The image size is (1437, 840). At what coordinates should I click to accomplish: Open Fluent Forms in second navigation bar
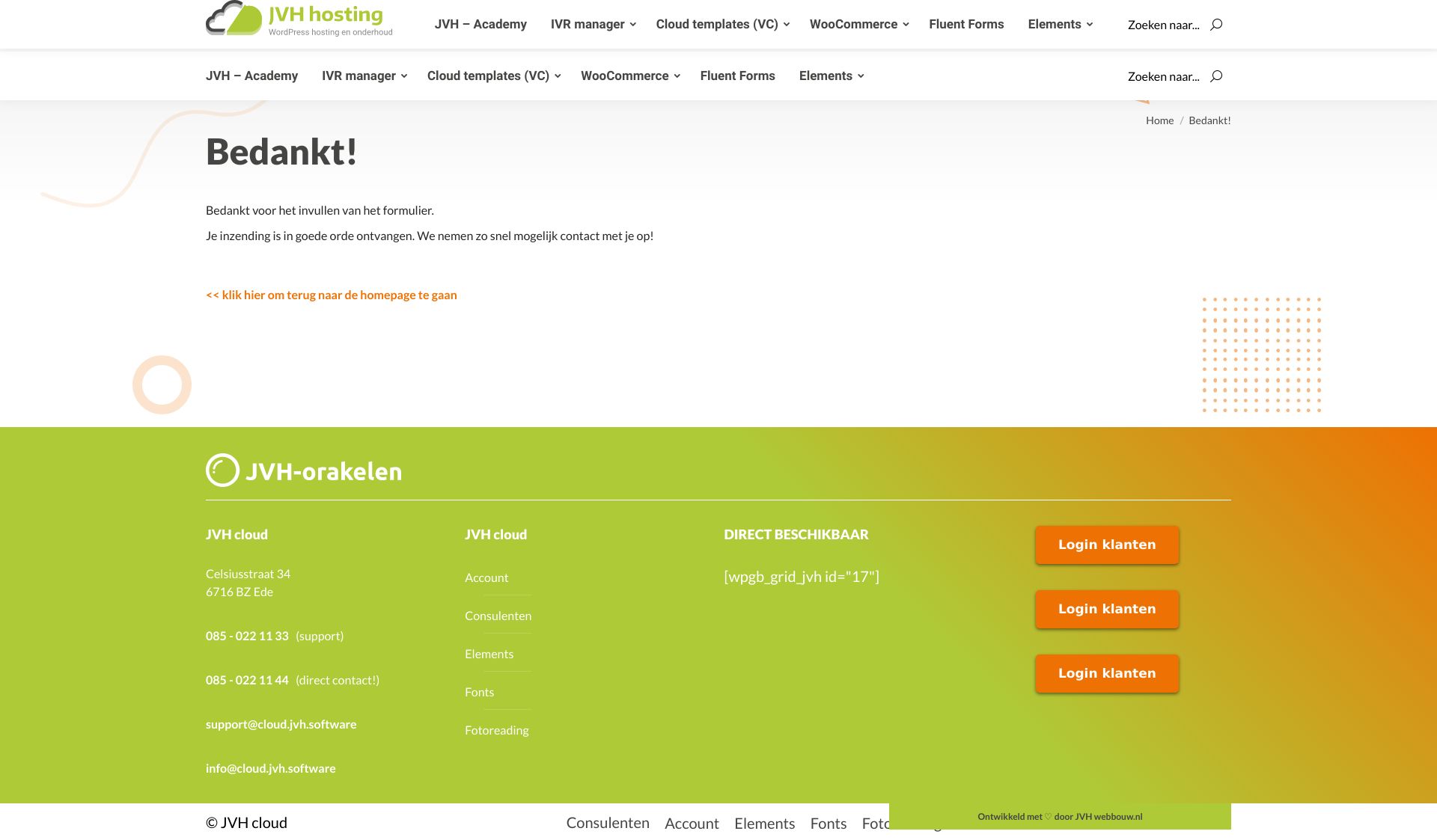[x=737, y=76]
